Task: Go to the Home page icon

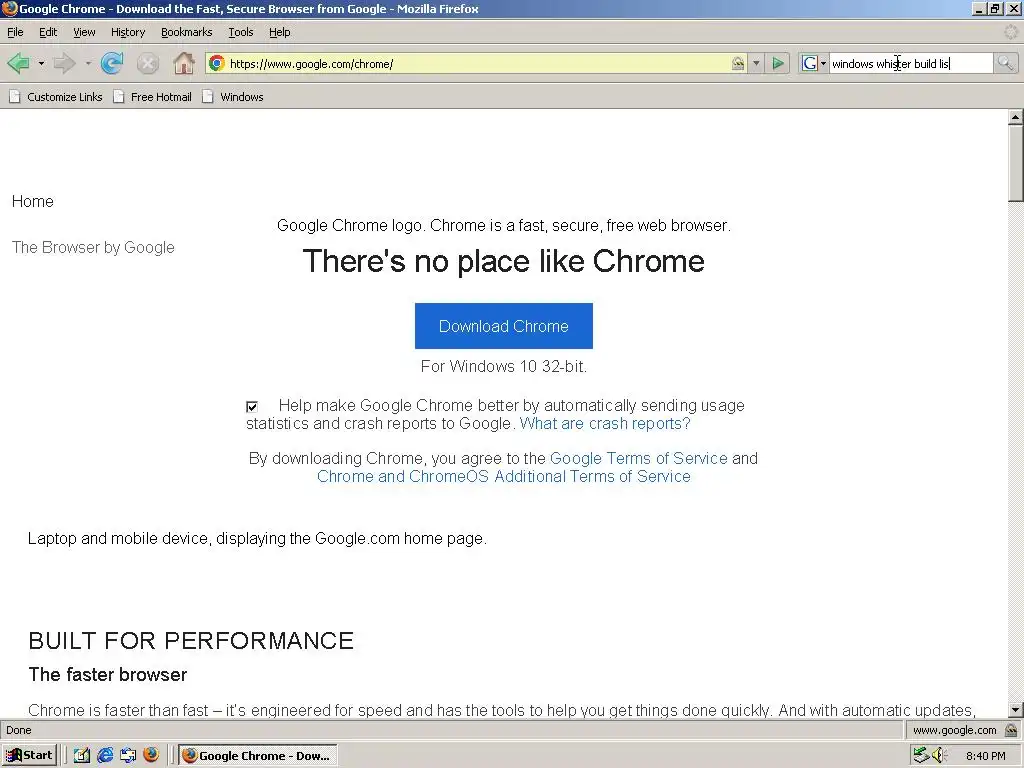Action: pyautogui.click(x=184, y=63)
